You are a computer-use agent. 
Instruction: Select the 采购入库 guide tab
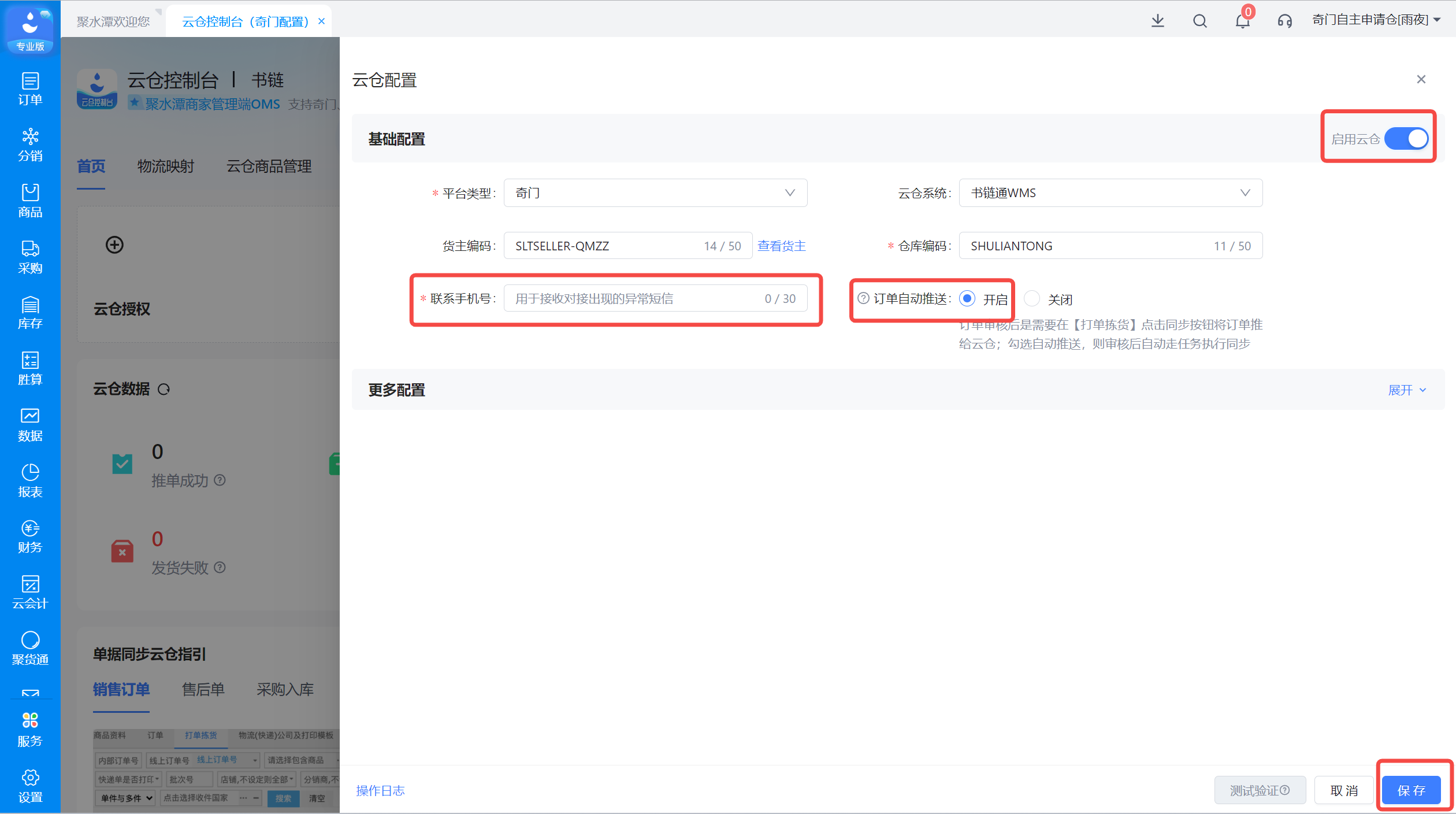coord(285,689)
